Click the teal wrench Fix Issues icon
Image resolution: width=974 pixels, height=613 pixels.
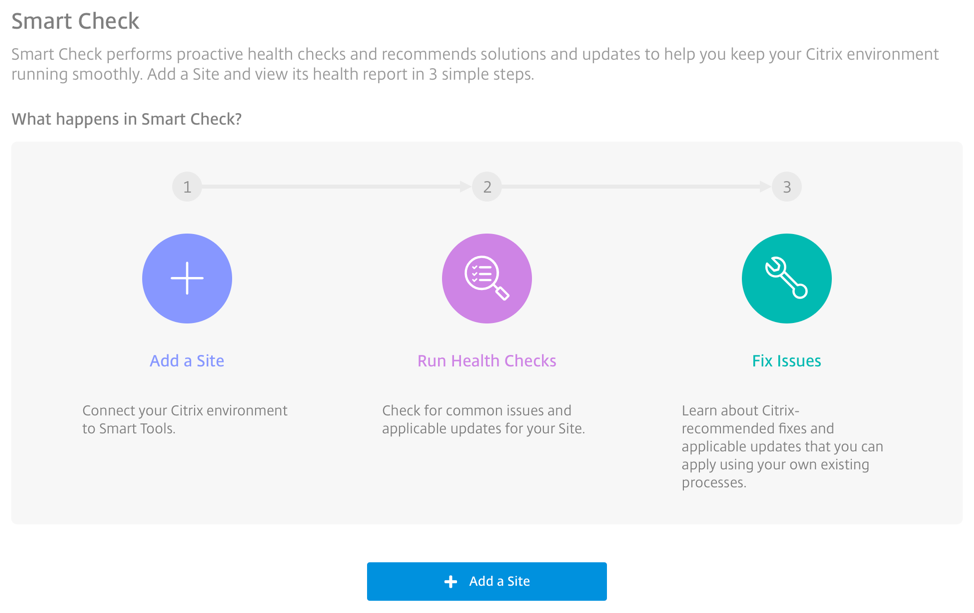[x=786, y=278]
